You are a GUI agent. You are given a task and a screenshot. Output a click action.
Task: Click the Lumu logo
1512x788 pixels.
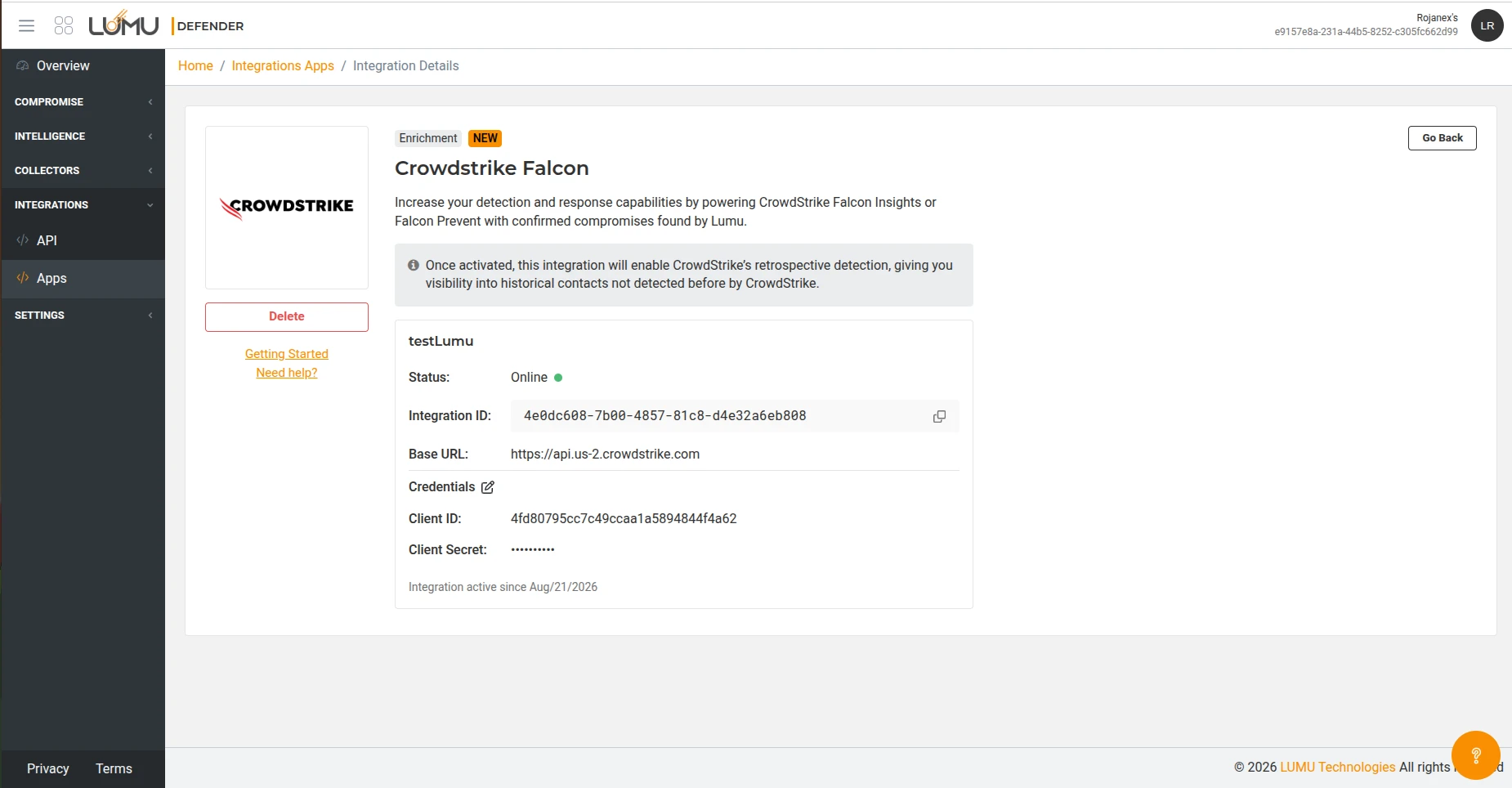coord(123,25)
